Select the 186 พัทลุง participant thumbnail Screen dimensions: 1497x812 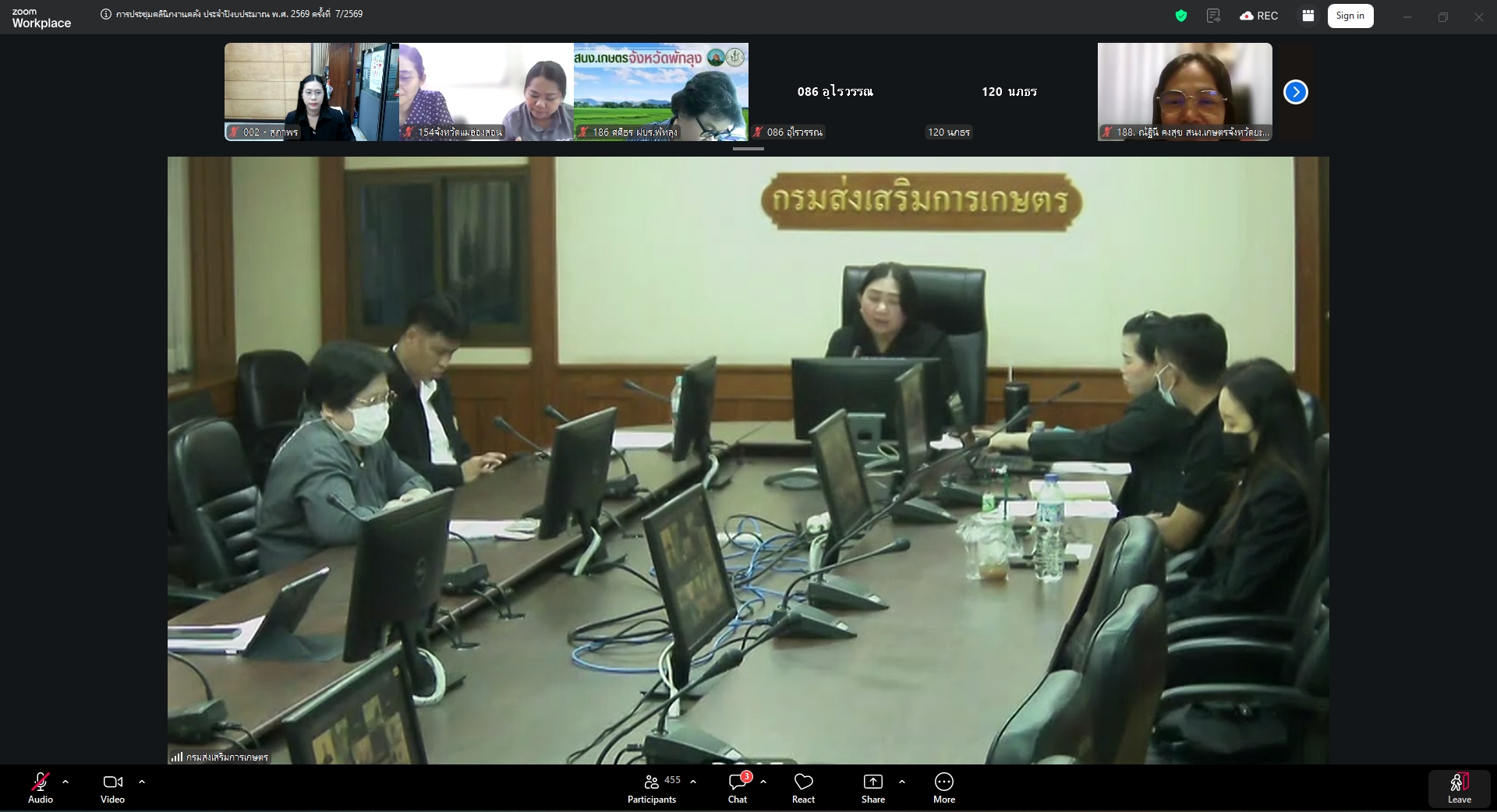click(661, 92)
